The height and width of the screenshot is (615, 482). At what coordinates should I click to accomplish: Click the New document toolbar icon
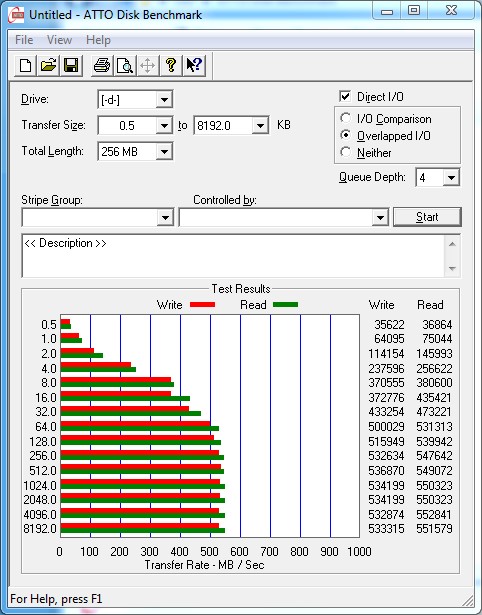point(25,65)
